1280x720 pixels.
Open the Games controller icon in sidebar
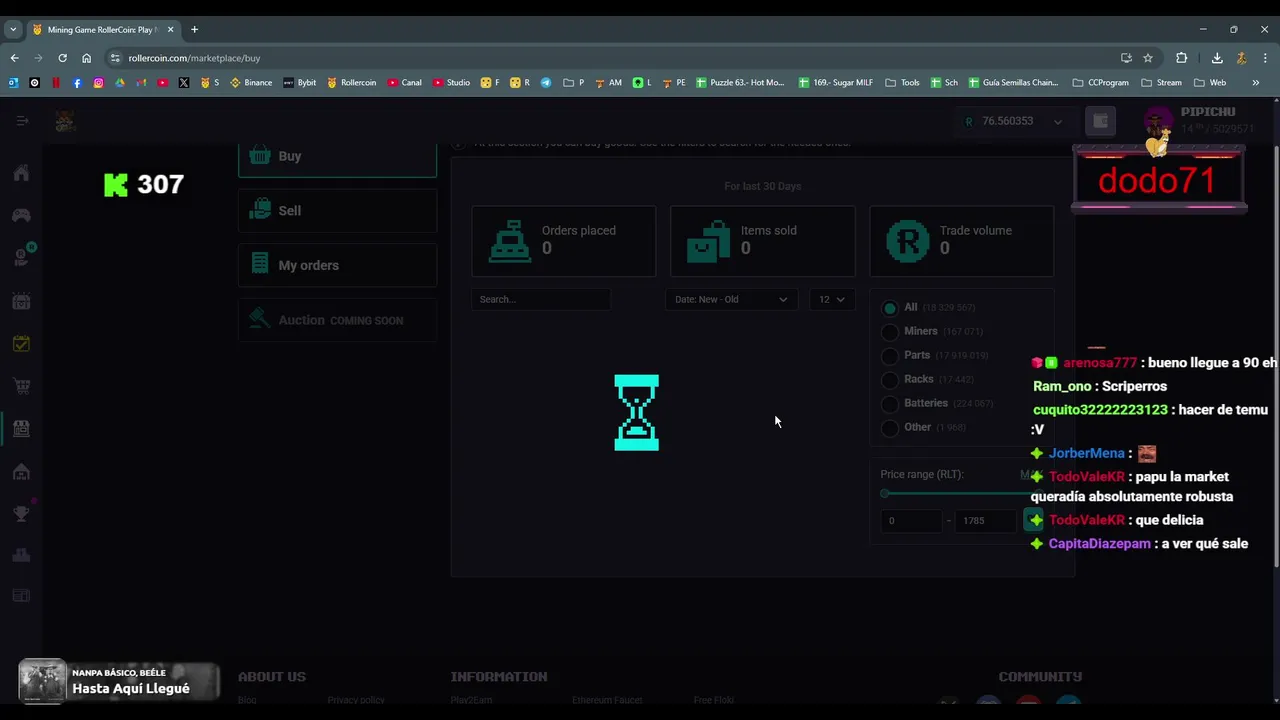[21, 215]
